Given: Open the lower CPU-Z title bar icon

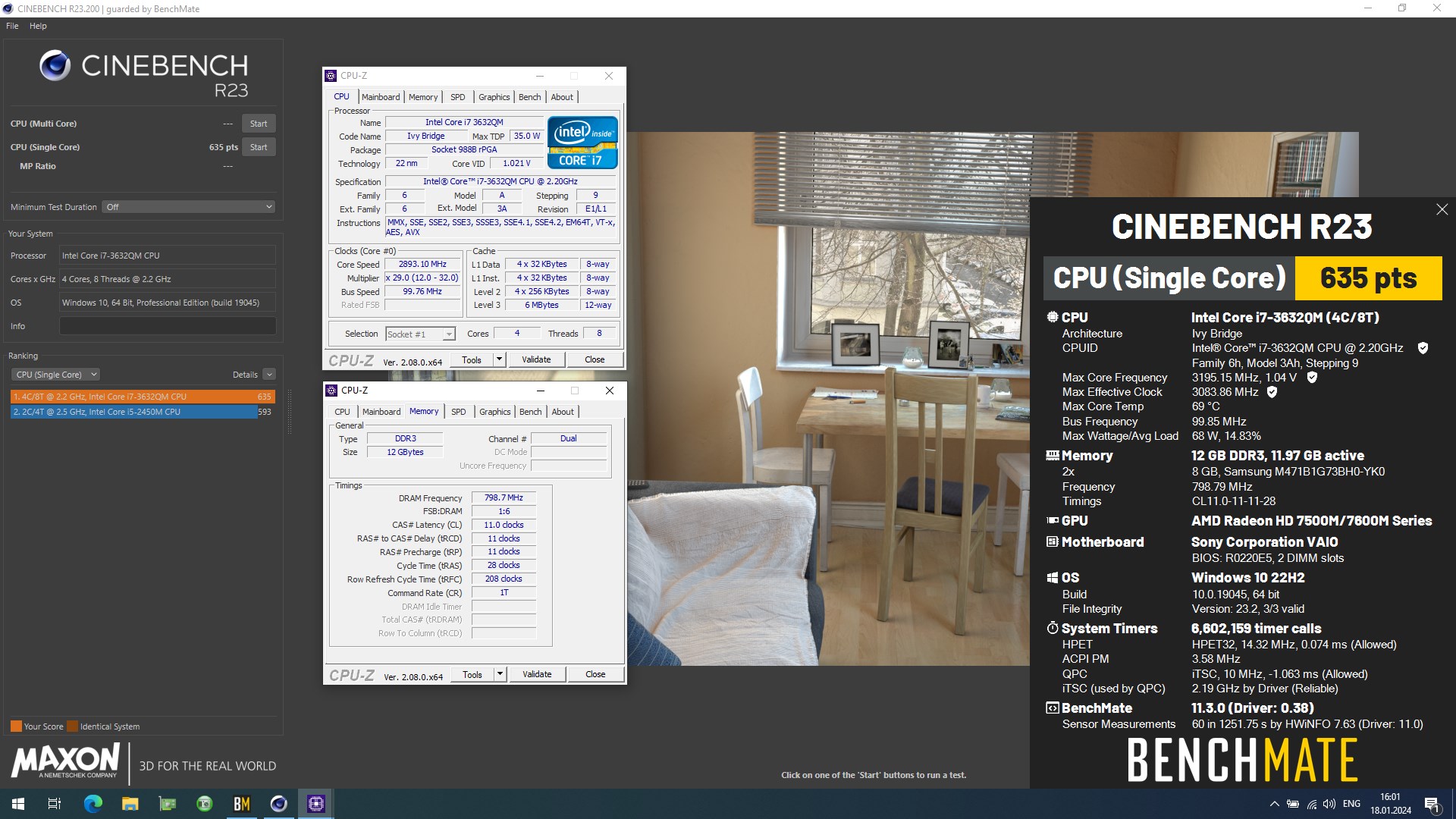Looking at the screenshot, I should coord(331,391).
